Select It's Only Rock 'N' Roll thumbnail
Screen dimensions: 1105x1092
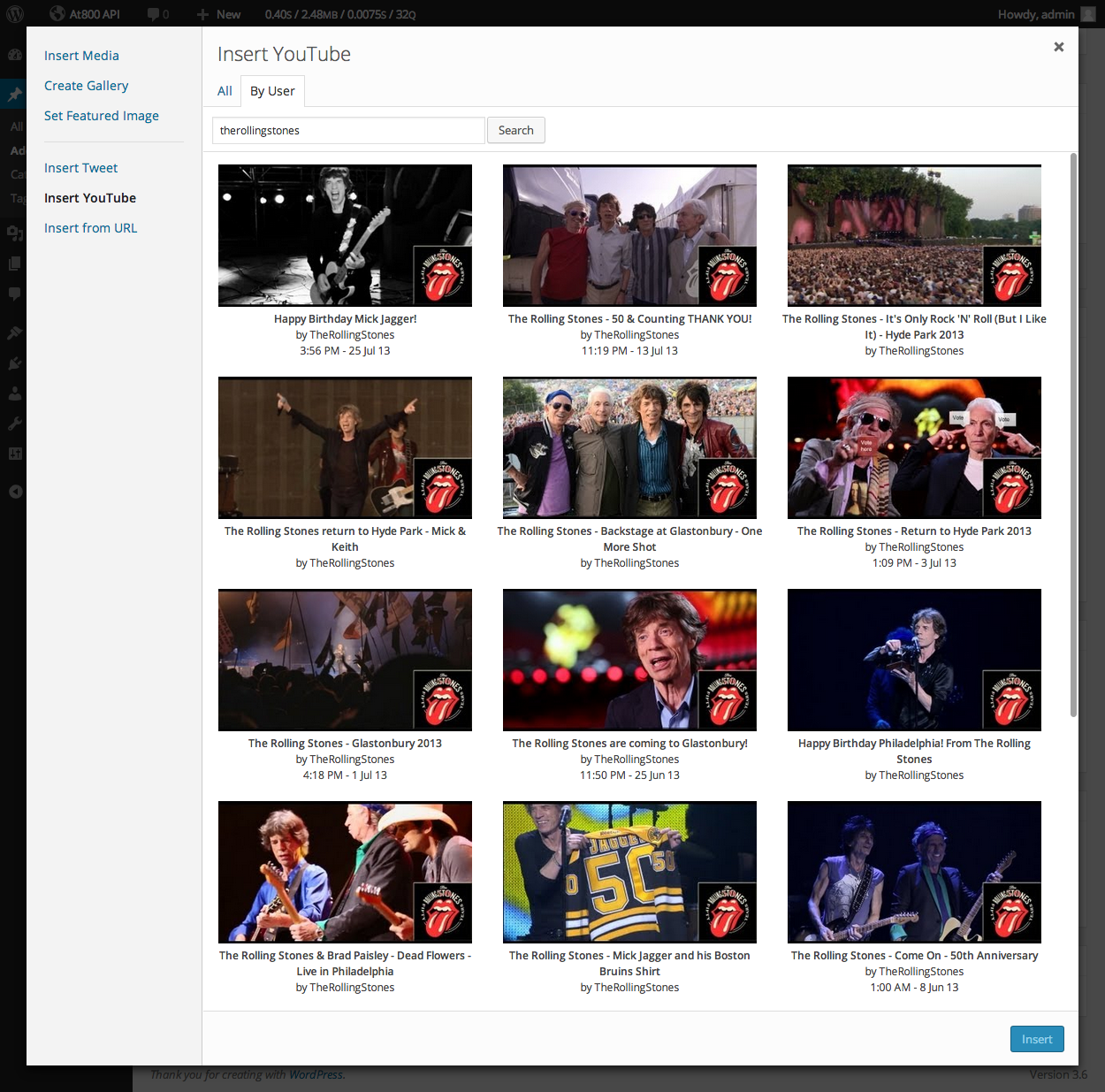click(x=914, y=235)
